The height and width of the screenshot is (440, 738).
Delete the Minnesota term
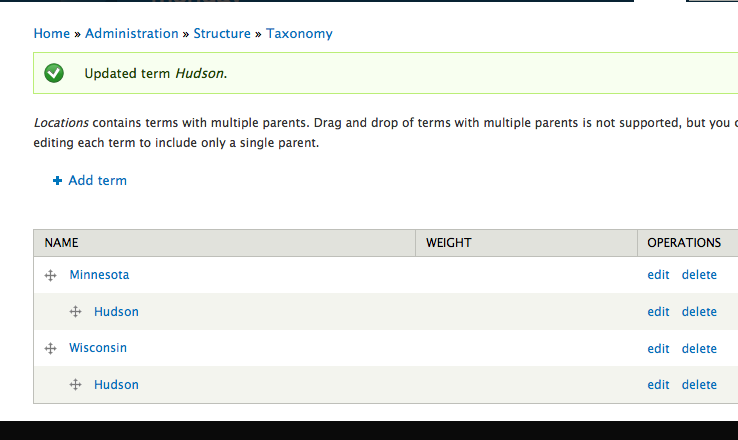[699, 274]
